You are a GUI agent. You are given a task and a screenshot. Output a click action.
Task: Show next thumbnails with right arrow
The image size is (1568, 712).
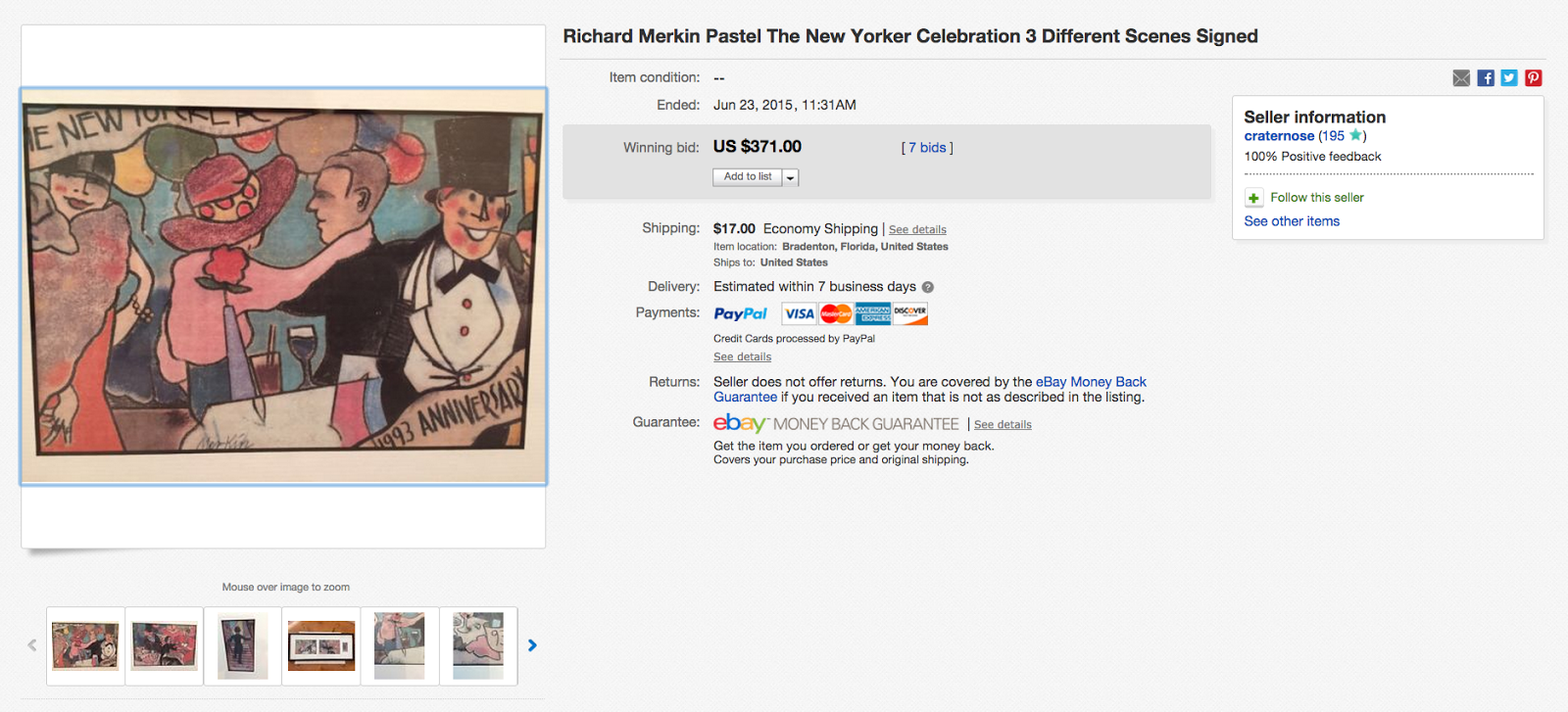532,645
